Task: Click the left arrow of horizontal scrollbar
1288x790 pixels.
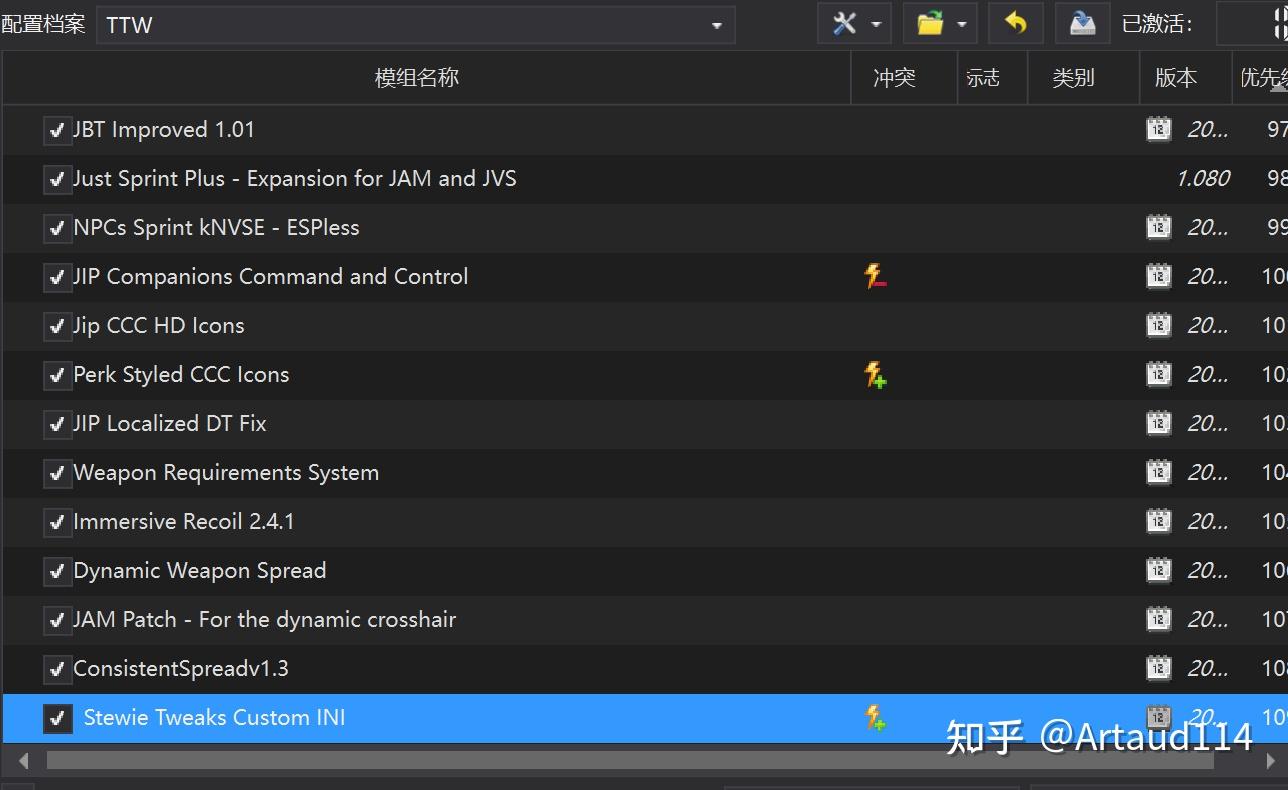Action: [x=22, y=761]
